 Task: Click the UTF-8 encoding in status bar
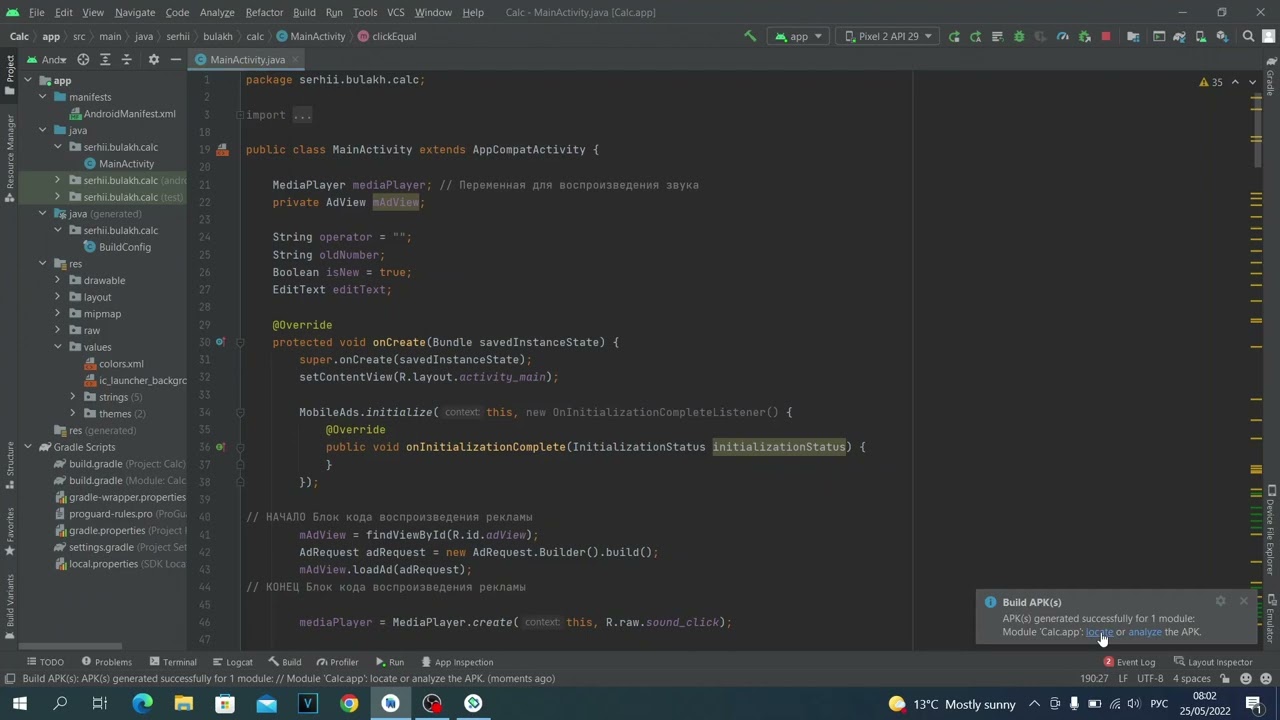click(x=1150, y=678)
